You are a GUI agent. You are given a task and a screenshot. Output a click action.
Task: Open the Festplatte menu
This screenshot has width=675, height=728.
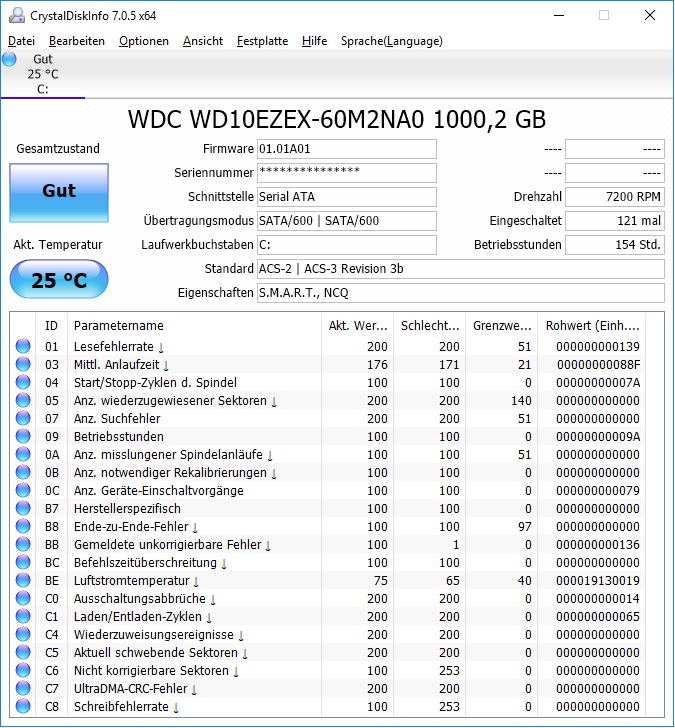click(x=262, y=41)
